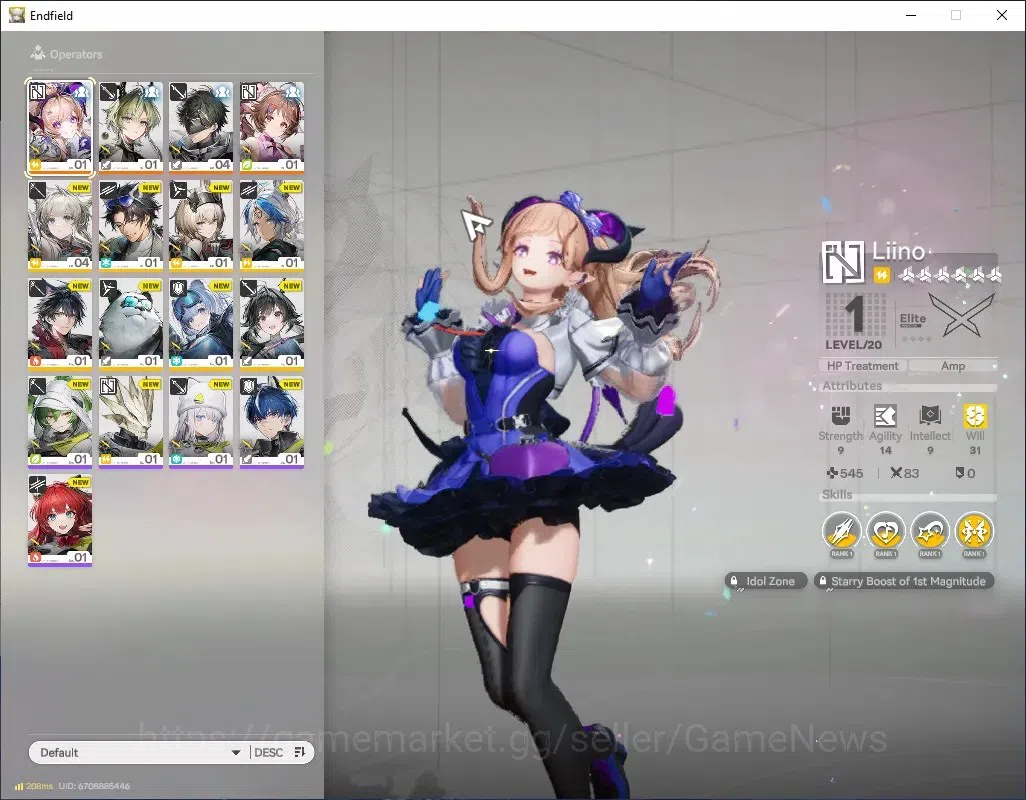
Task: Select the dark-blue haired operator card
Action: pos(272,422)
